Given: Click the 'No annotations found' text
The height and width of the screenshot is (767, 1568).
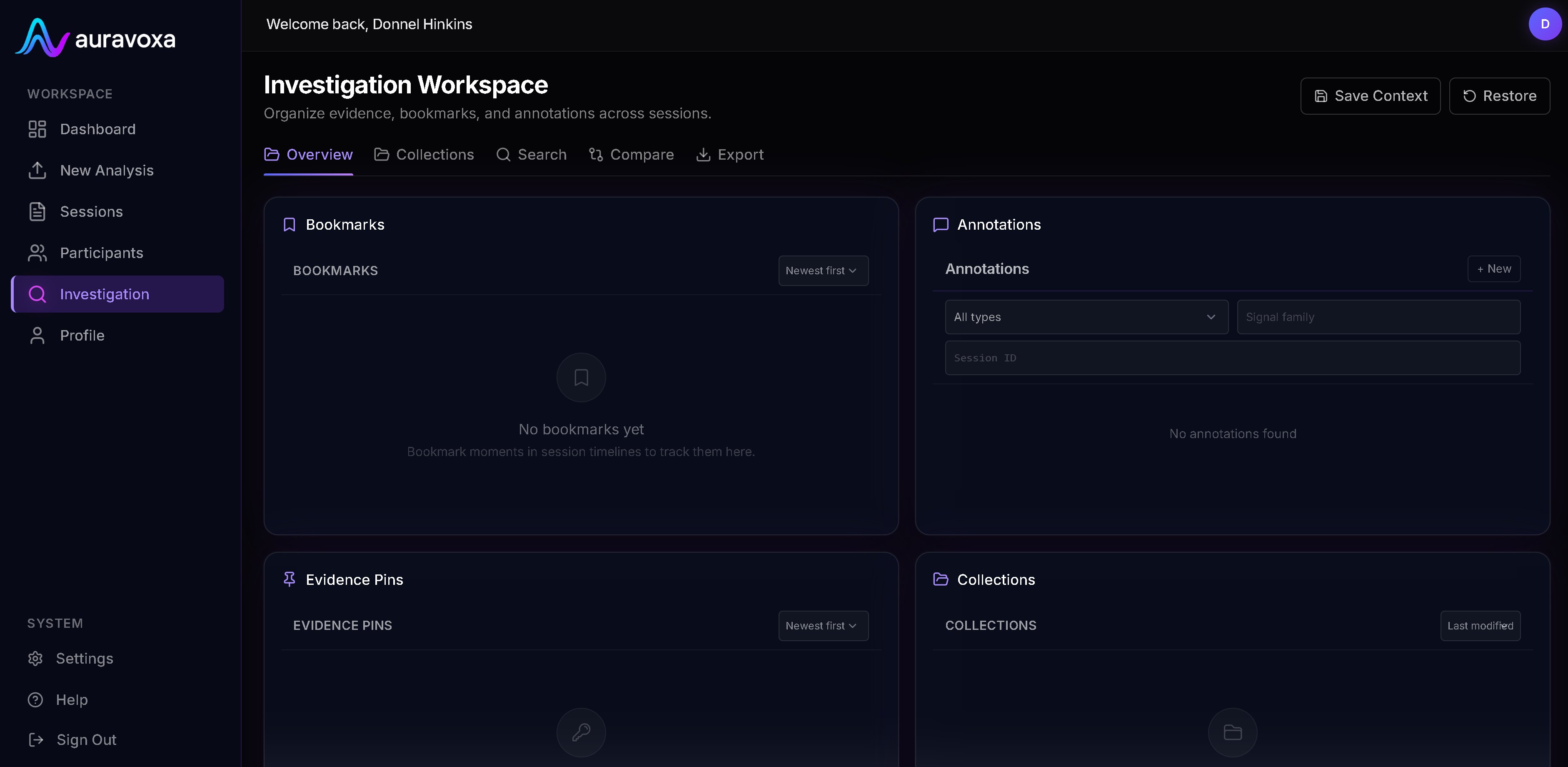Looking at the screenshot, I should click(x=1233, y=434).
